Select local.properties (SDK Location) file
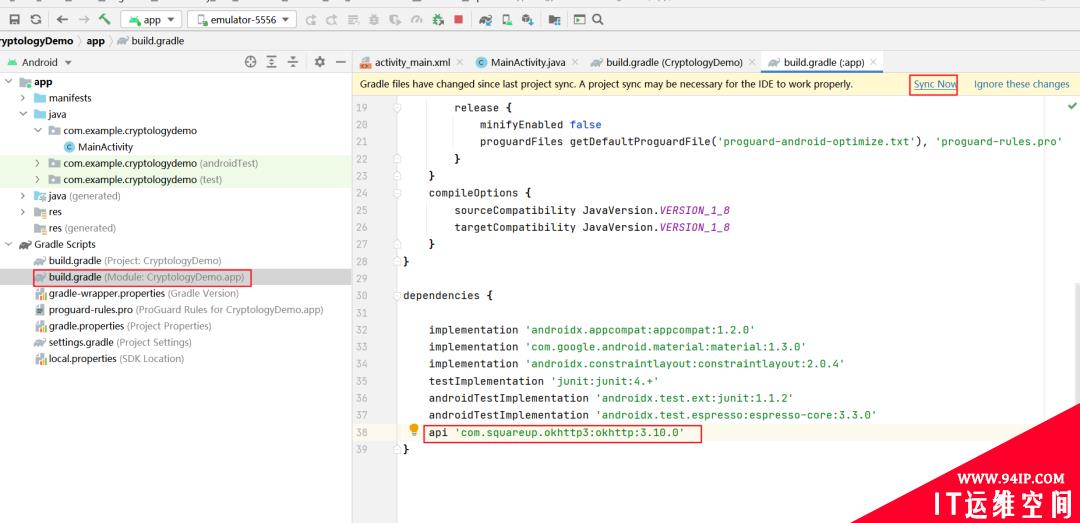 click(x=109, y=359)
